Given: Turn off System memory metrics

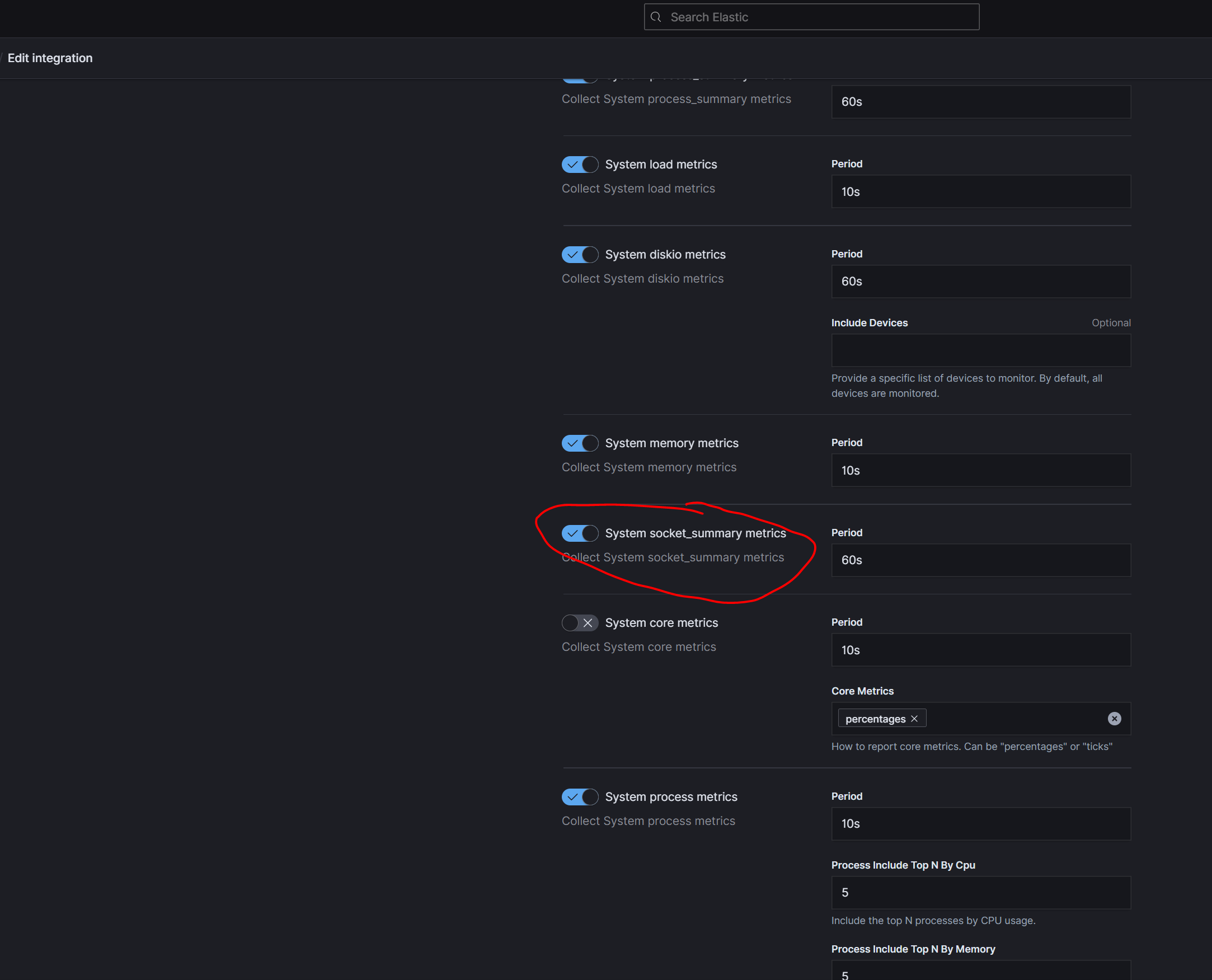Looking at the screenshot, I should coord(580,443).
